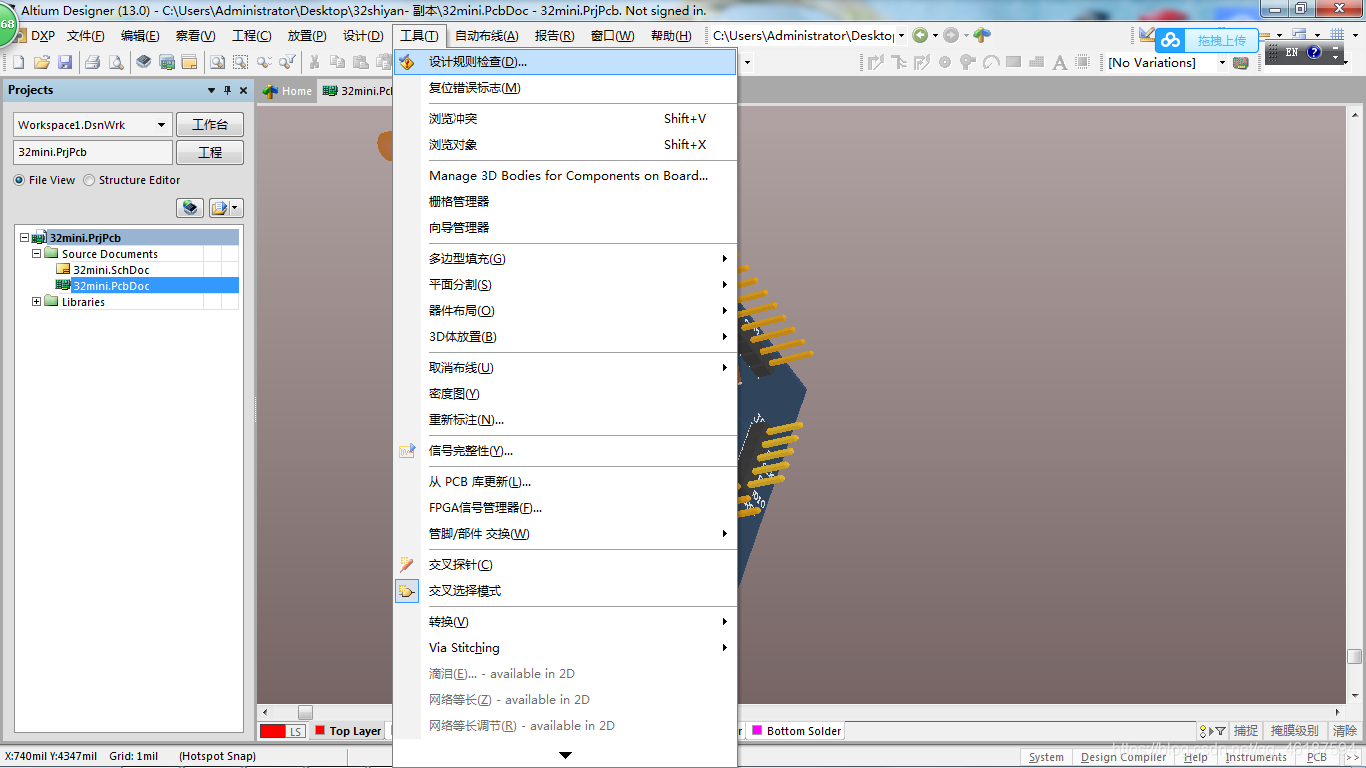The image size is (1366, 768).
Task: Select 重新标注(N)... menu item
Action: 565,420
